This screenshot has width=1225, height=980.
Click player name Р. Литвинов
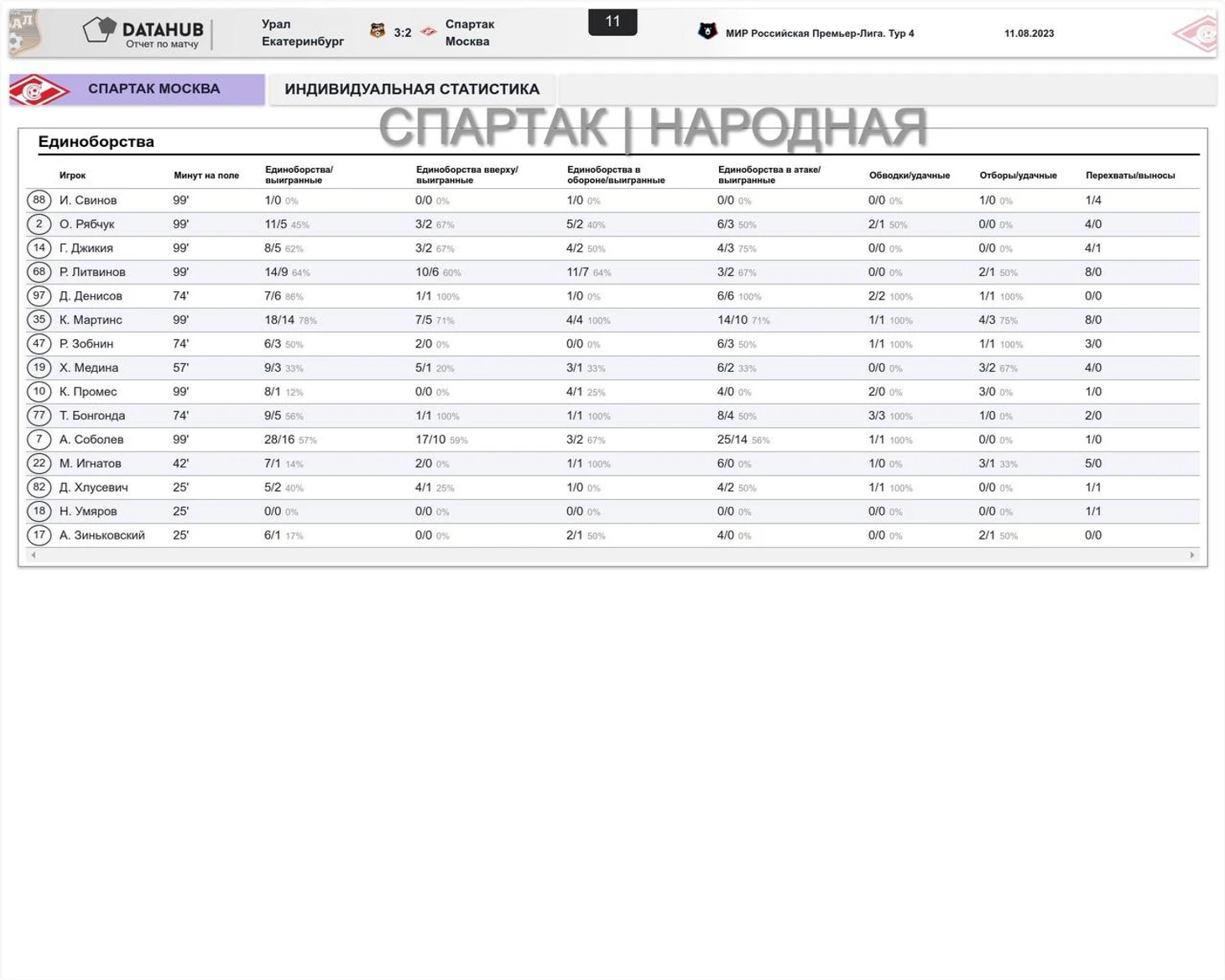click(92, 272)
